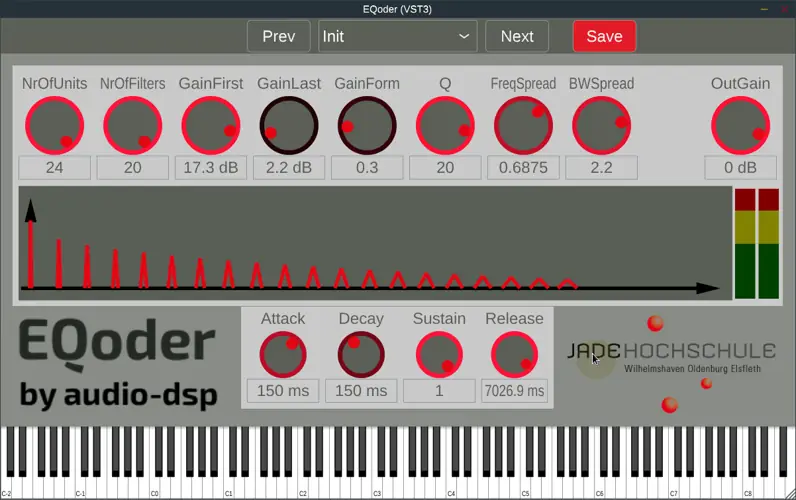The height and width of the screenshot is (500, 796).
Task: Click the GainFirst knob
Action: [211, 126]
